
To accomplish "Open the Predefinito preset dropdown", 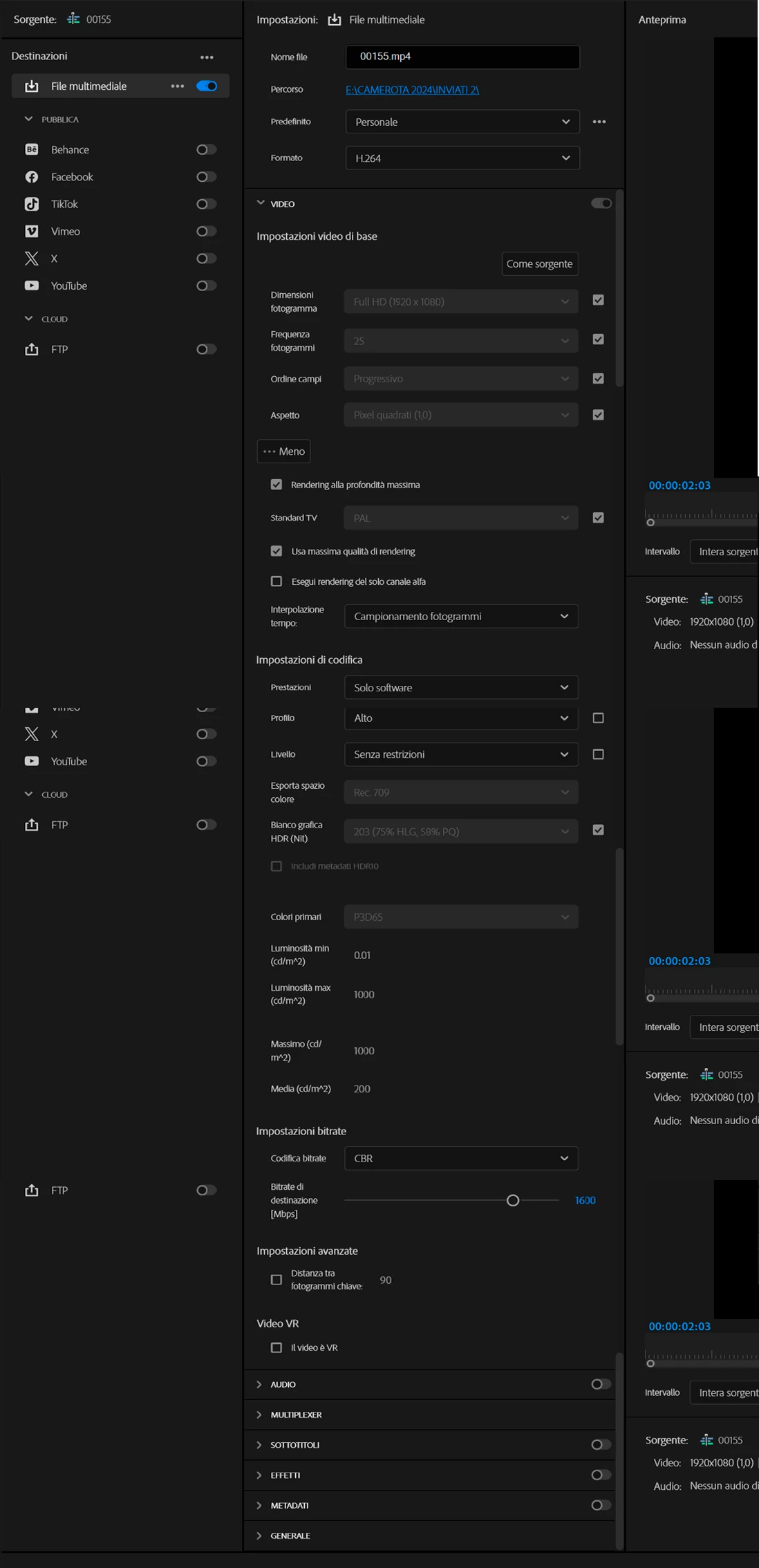I will (462, 122).
